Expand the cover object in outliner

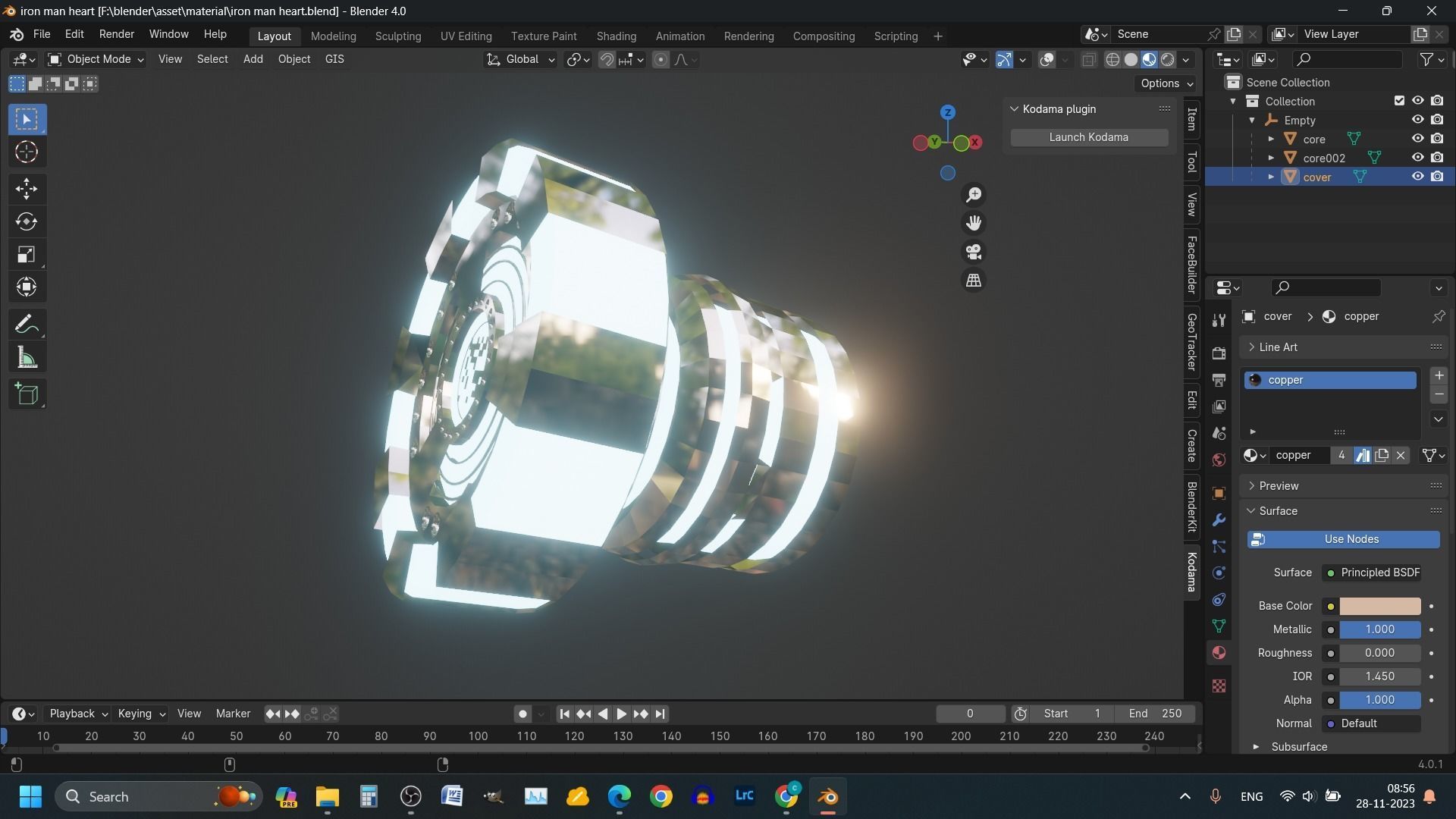(x=1271, y=177)
